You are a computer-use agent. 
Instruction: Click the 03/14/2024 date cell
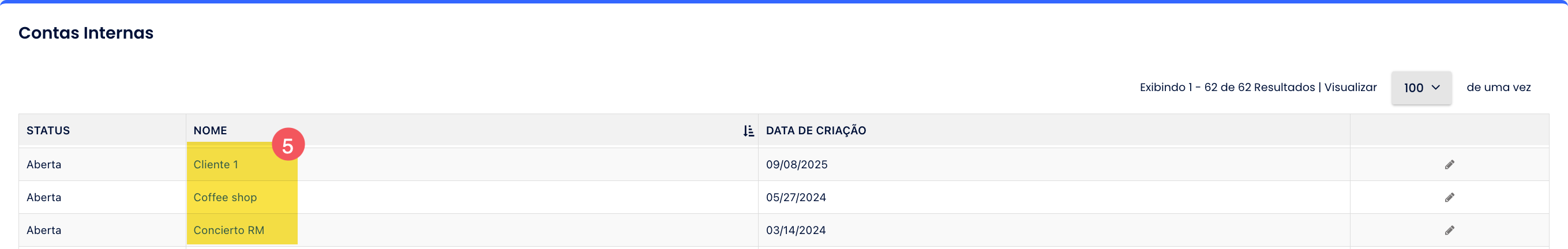click(796, 230)
